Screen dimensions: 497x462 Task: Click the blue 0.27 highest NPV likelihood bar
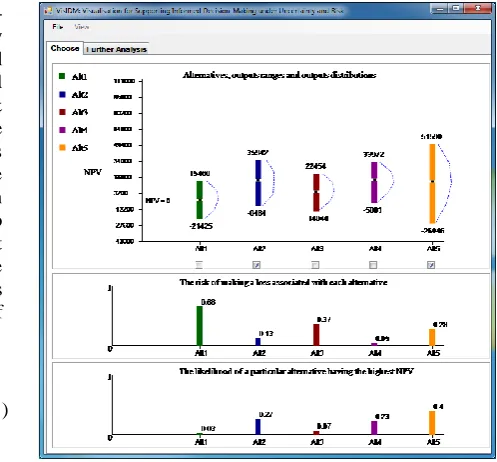point(258,427)
